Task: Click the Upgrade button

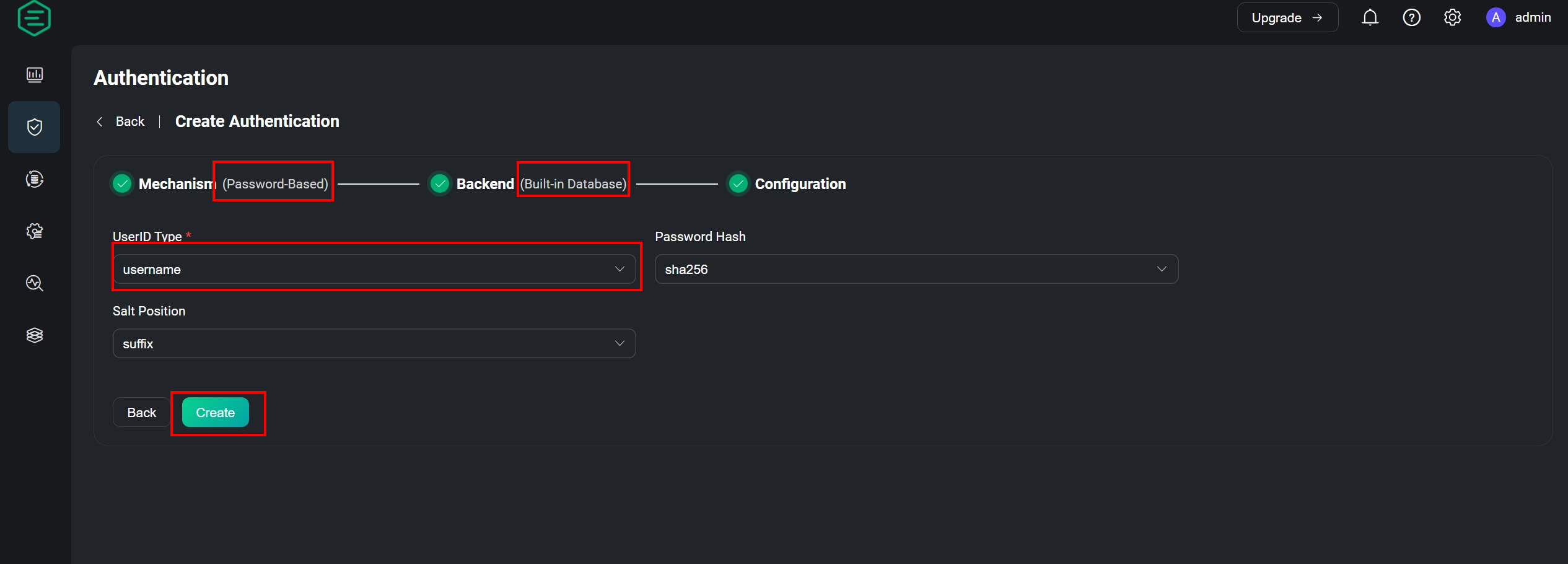Action: tap(1287, 17)
